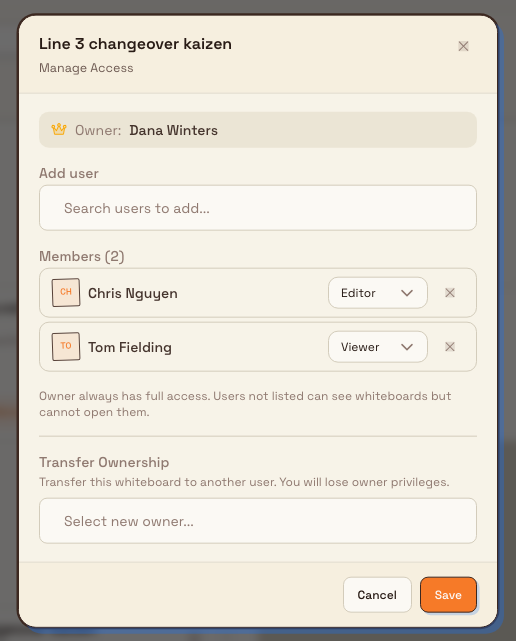
Task: Save the access settings
Action: (448, 595)
